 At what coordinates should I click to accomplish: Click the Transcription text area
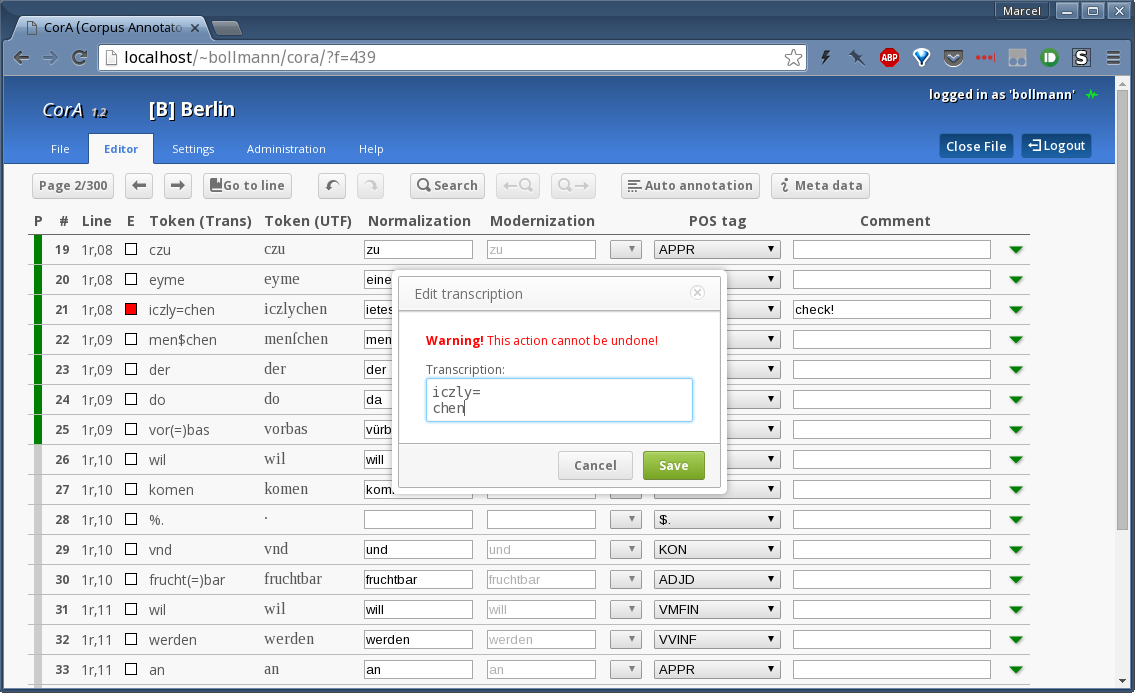[x=559, y=400]
